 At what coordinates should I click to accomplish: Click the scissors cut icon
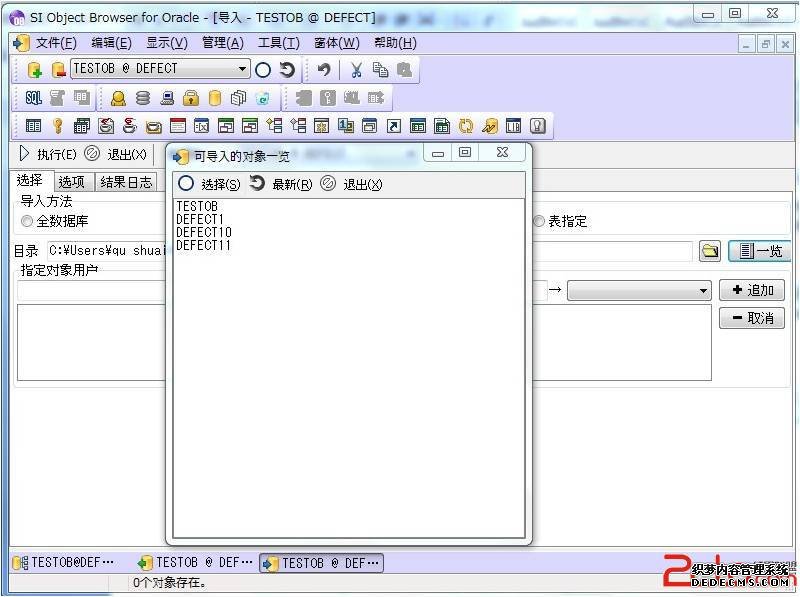pyautogui.click(x=355, y=69)
